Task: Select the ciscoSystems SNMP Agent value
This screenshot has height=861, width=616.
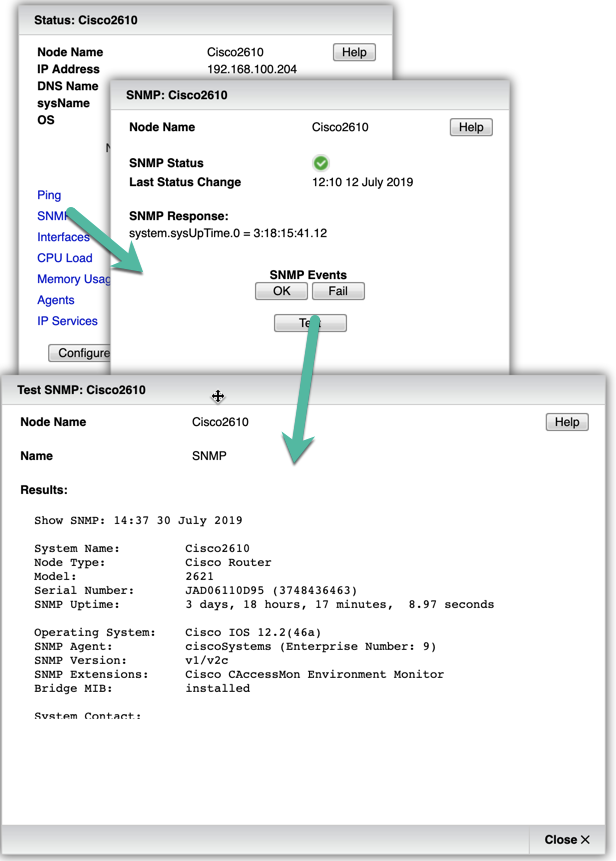Action: tap(311, 647)
